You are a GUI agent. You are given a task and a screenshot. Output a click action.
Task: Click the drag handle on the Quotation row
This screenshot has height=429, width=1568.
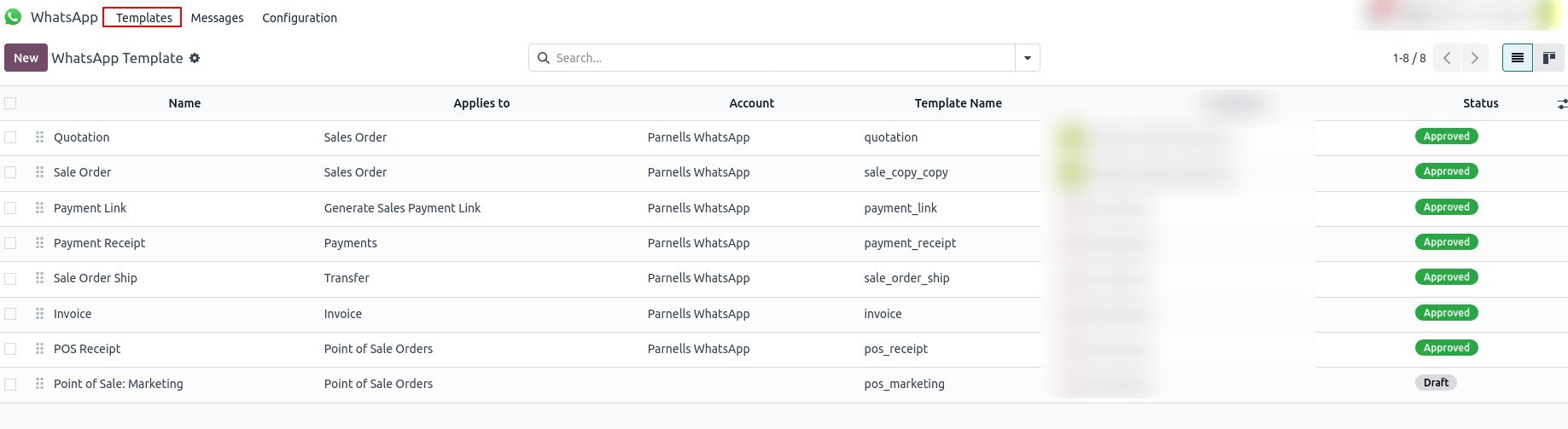39,137
